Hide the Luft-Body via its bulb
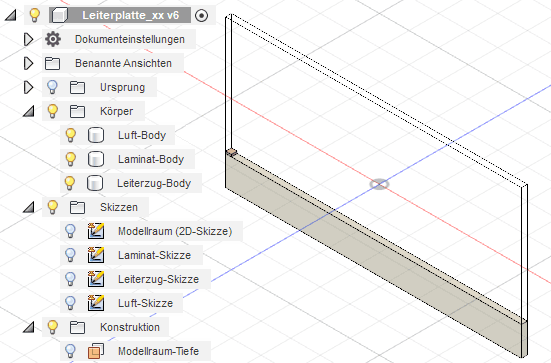The width and height of the screenshot is (551, 363). (71, 135)
